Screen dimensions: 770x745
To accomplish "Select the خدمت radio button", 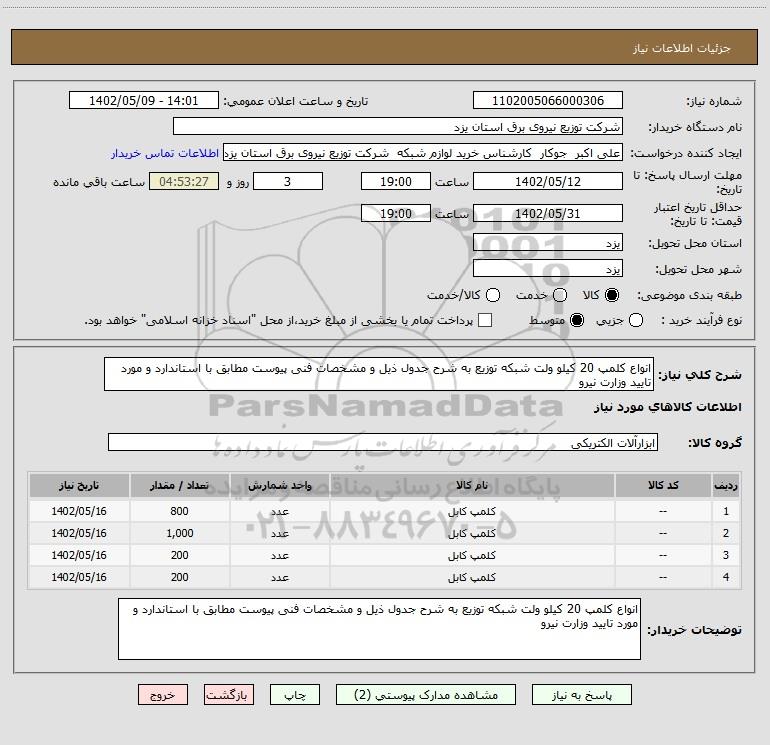I will (560, 295).
